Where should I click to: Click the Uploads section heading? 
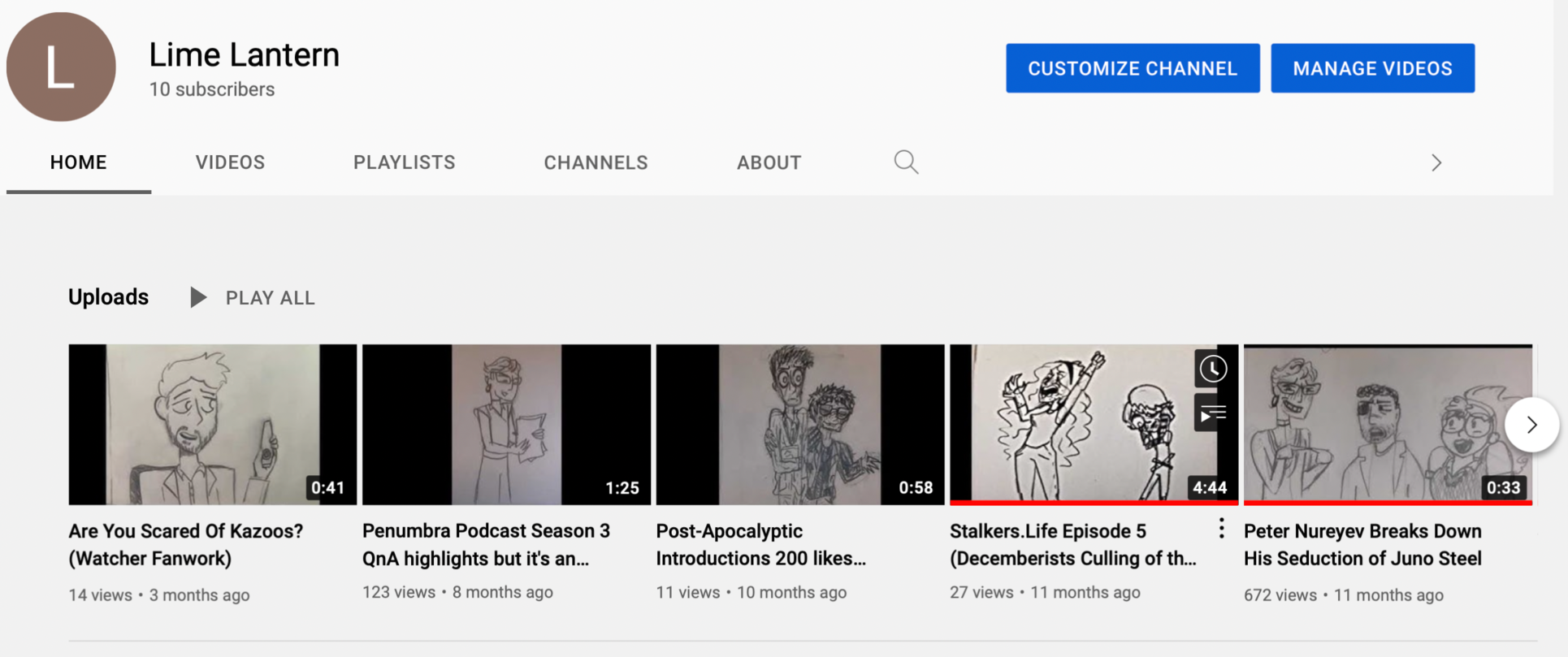[108, 297]
